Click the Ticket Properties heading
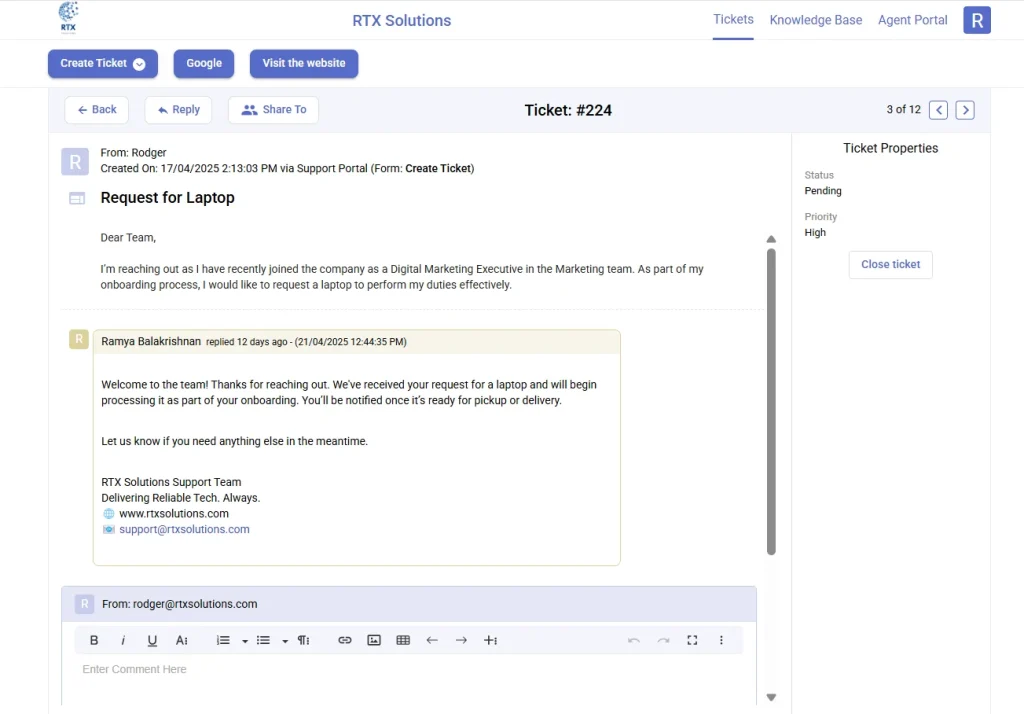The width and height of the screenshot is (1024, 714). coord(890,148)
